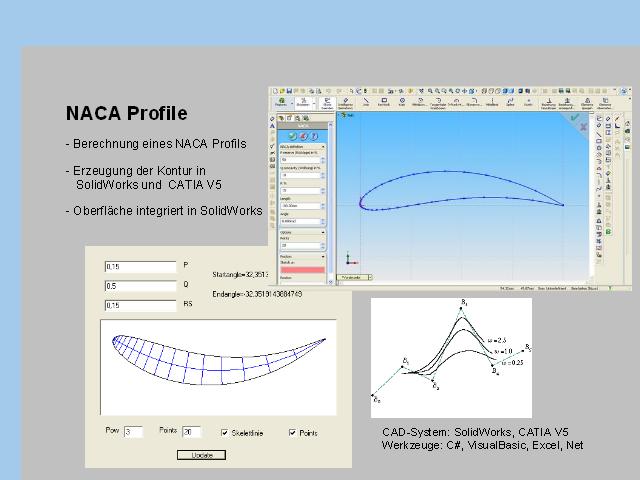Select the rectangle tool in right toolbar
This screenshot has width=640, height=480.
(599, 141)
